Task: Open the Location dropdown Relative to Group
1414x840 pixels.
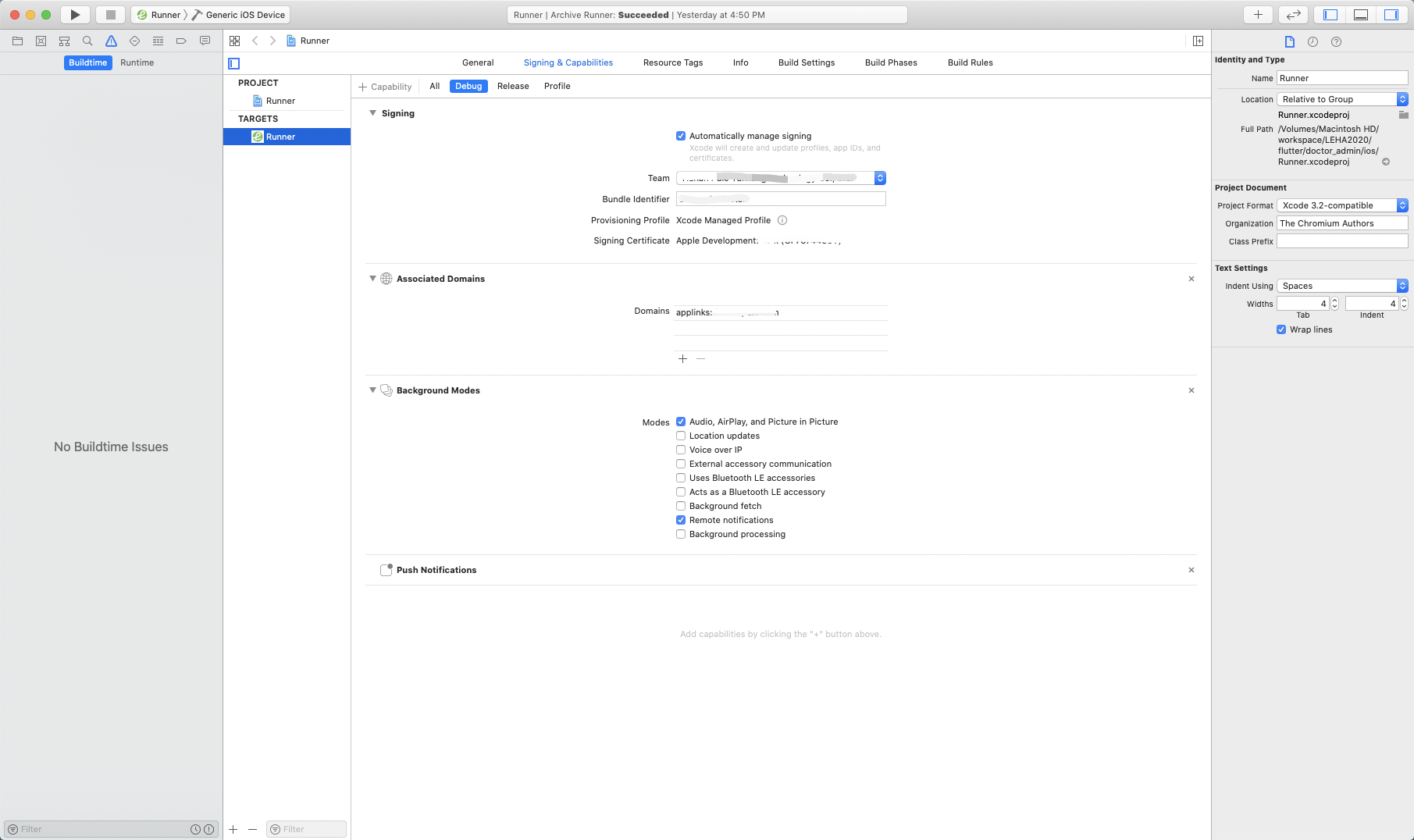Action: tap(1342, 99)
